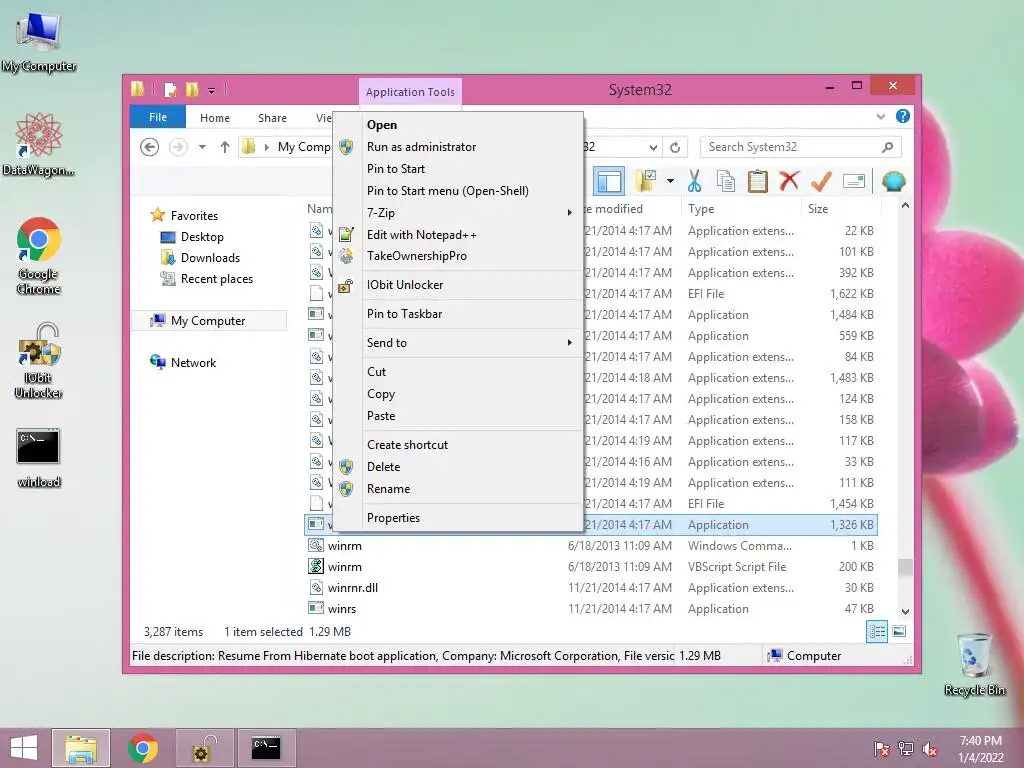This screenshot has height=768, width=1024.
Task: Click the muted volume tray icon
Action: (x=930, y=749)
